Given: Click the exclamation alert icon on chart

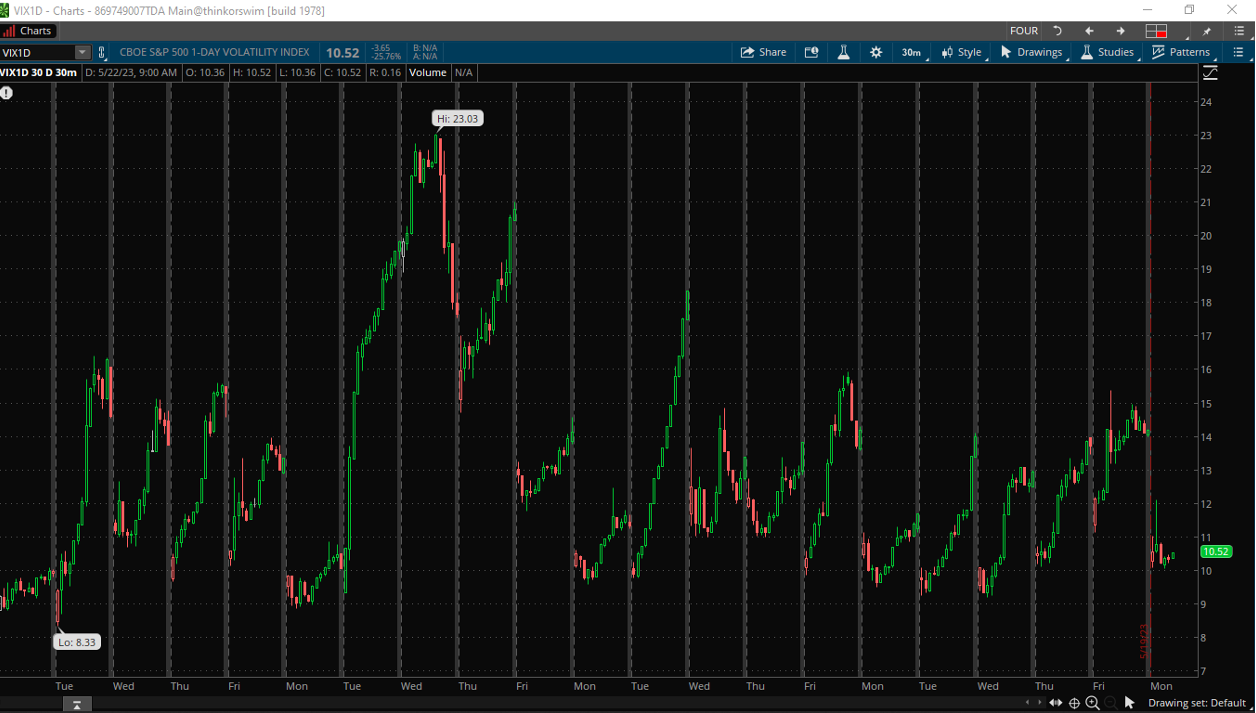Looking at the screenshot, I should coord(7,93).
